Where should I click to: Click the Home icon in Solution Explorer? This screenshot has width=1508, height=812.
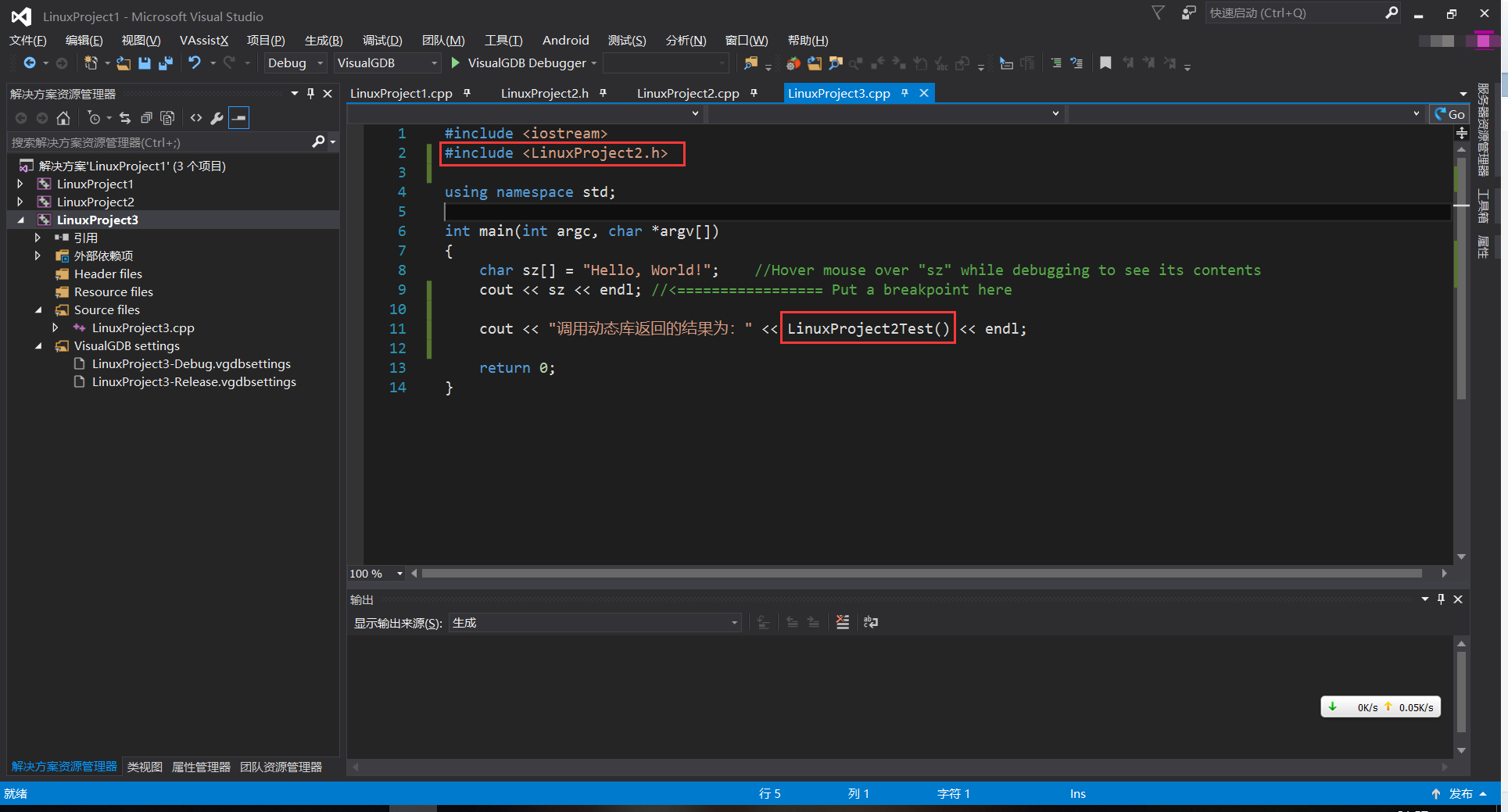click(63, 118)
